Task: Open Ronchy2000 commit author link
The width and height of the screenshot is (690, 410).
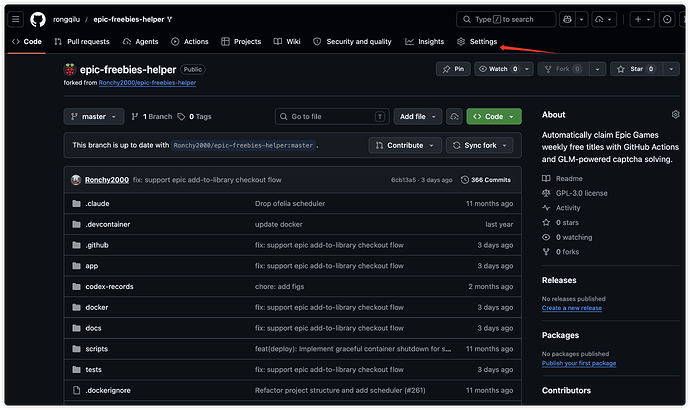Action: point(107,180)
